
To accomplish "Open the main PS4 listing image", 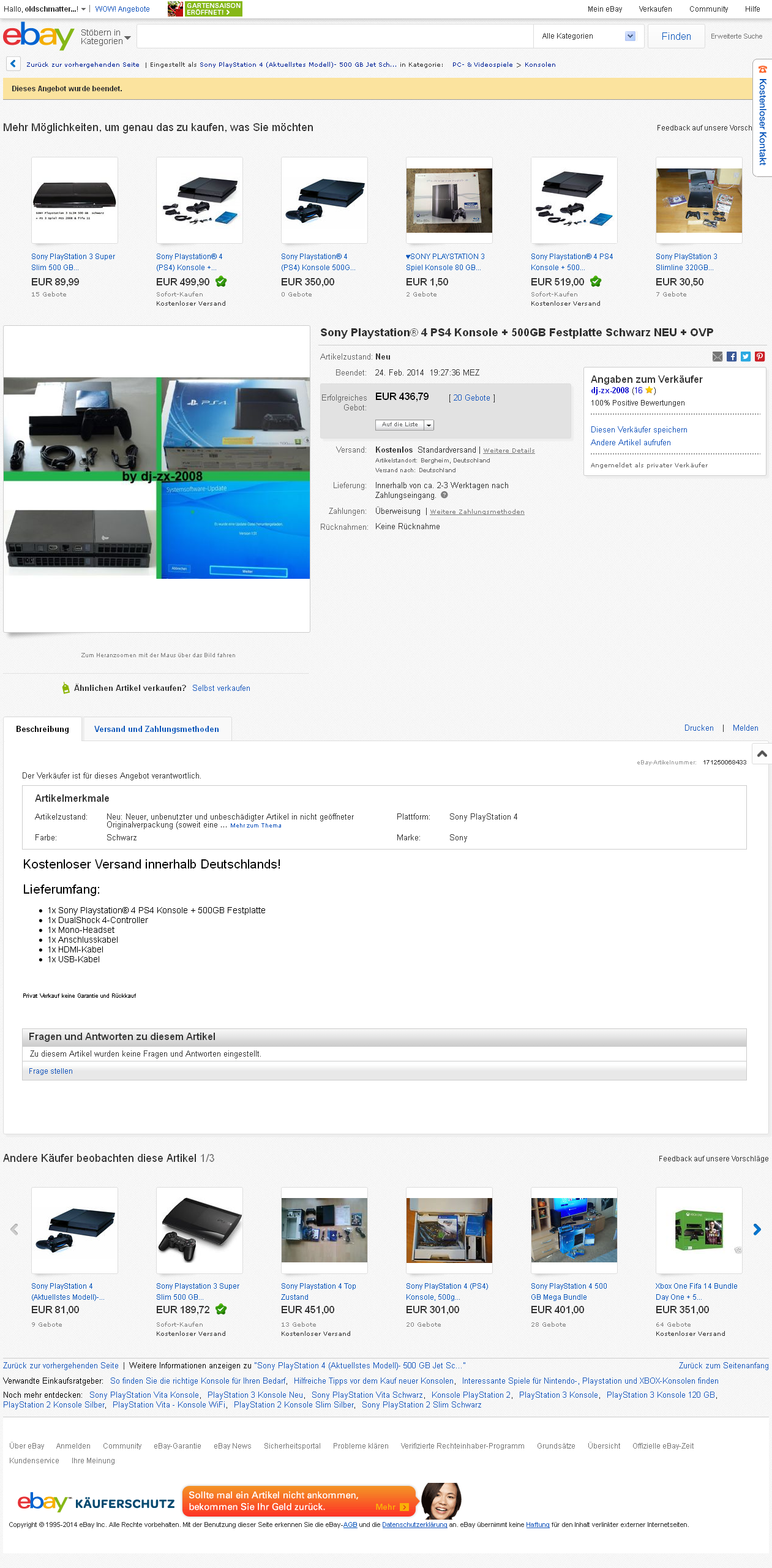I will [x=157, y=478].
